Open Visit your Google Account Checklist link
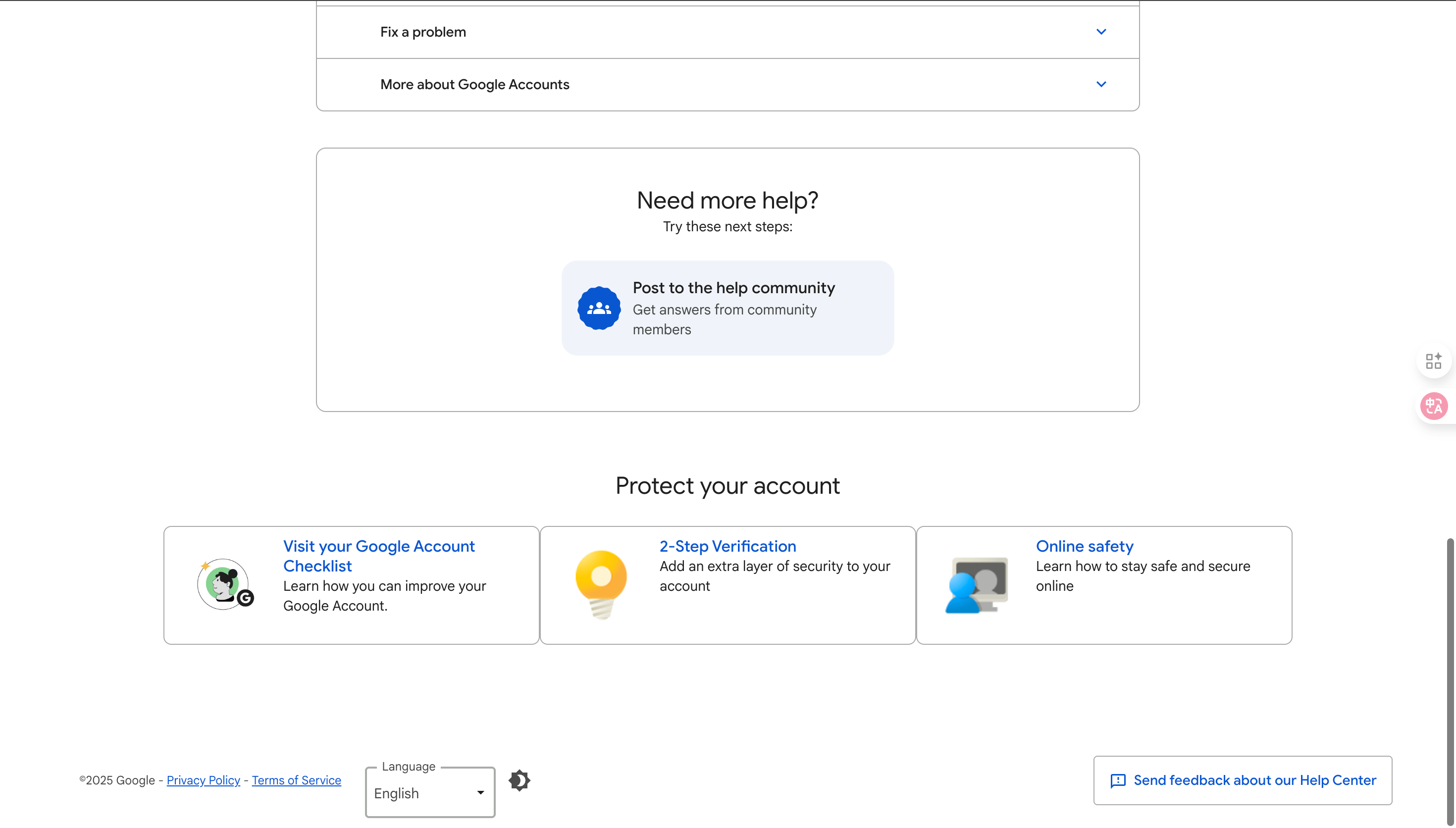The width and height of the screenshot is (1456, 828). (x=379, y=556)
